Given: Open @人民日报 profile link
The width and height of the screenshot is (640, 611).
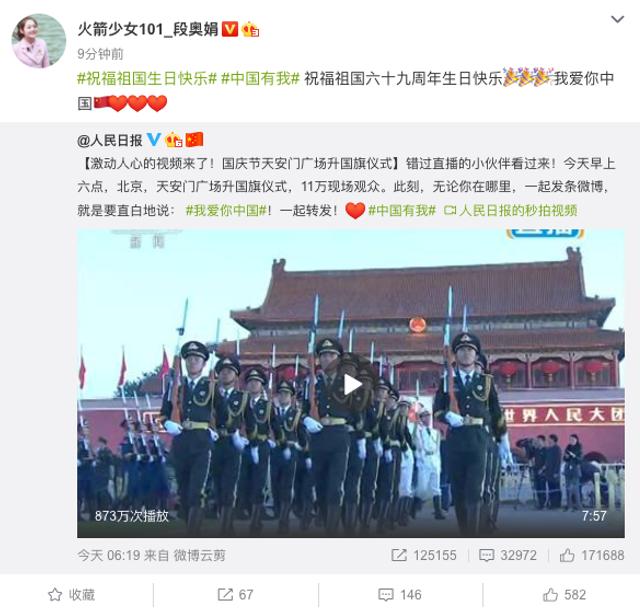Looking at the screenshot, I should tap(110, 140).
